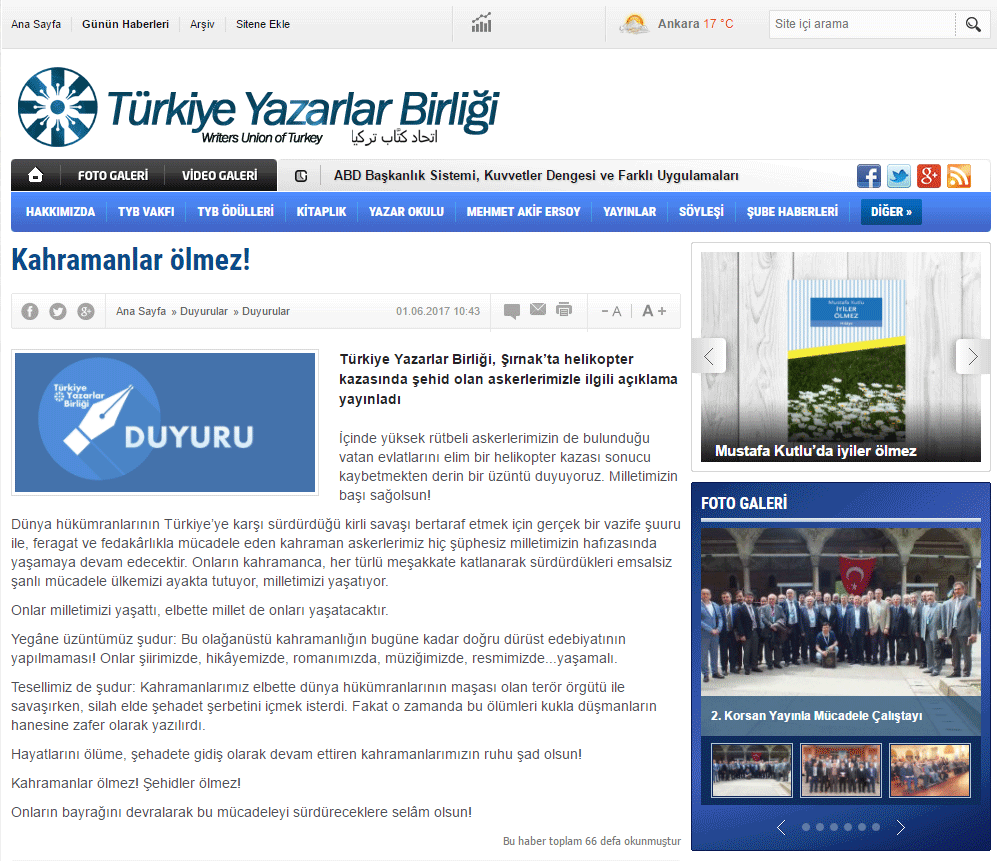Open the Google Plus icon in the header
997x861 pixels.
928,176
